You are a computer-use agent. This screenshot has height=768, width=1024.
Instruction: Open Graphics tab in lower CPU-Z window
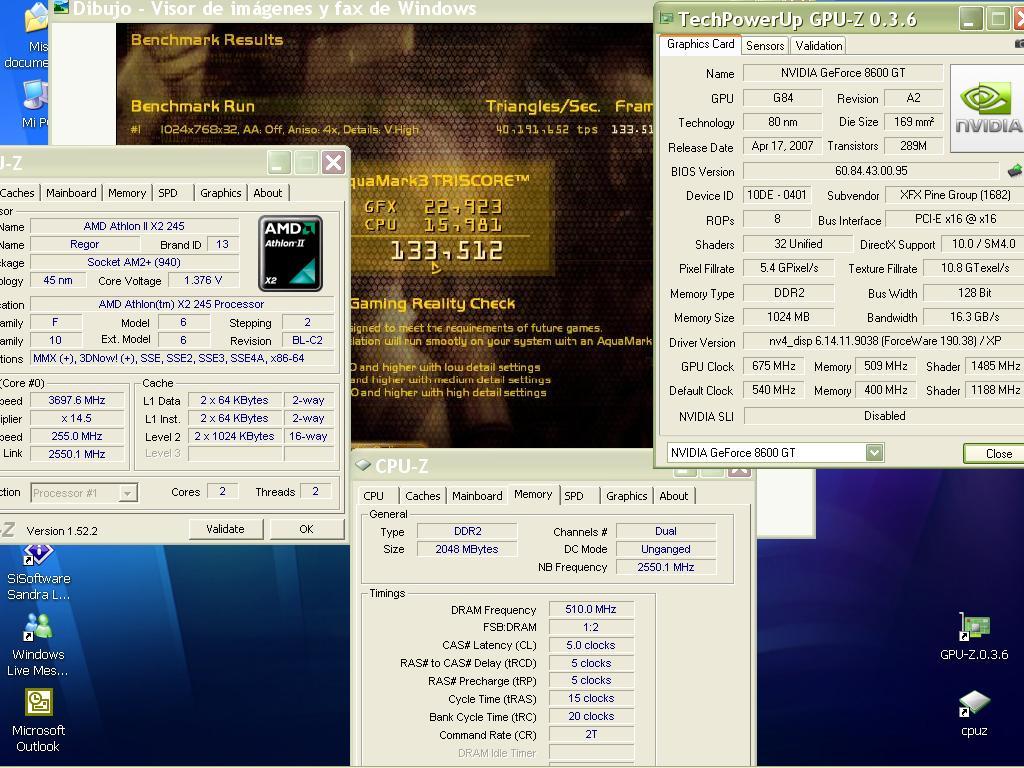pyautogui.click(x=626, y=496)
